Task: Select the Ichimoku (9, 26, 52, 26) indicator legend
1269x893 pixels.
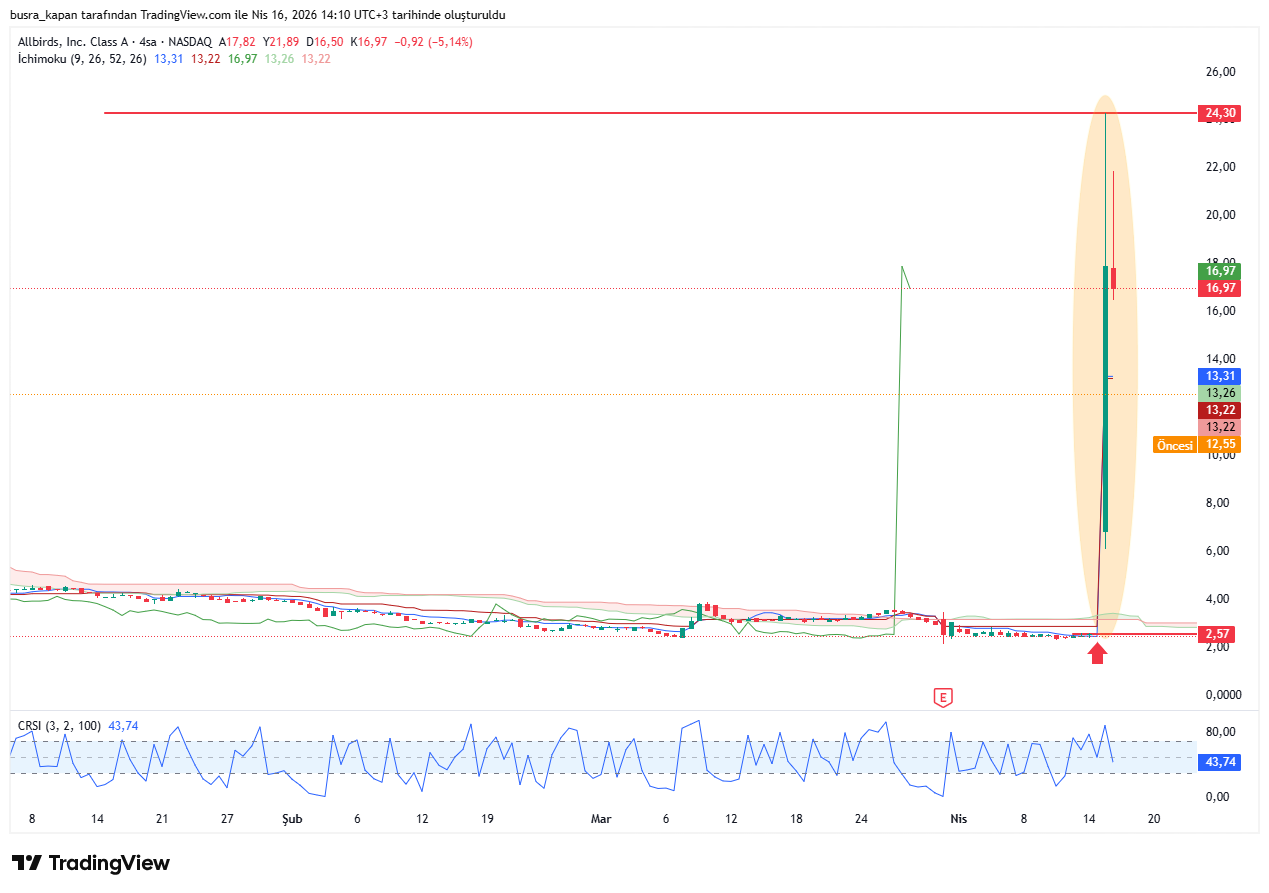Action: [x=82, y=59]
